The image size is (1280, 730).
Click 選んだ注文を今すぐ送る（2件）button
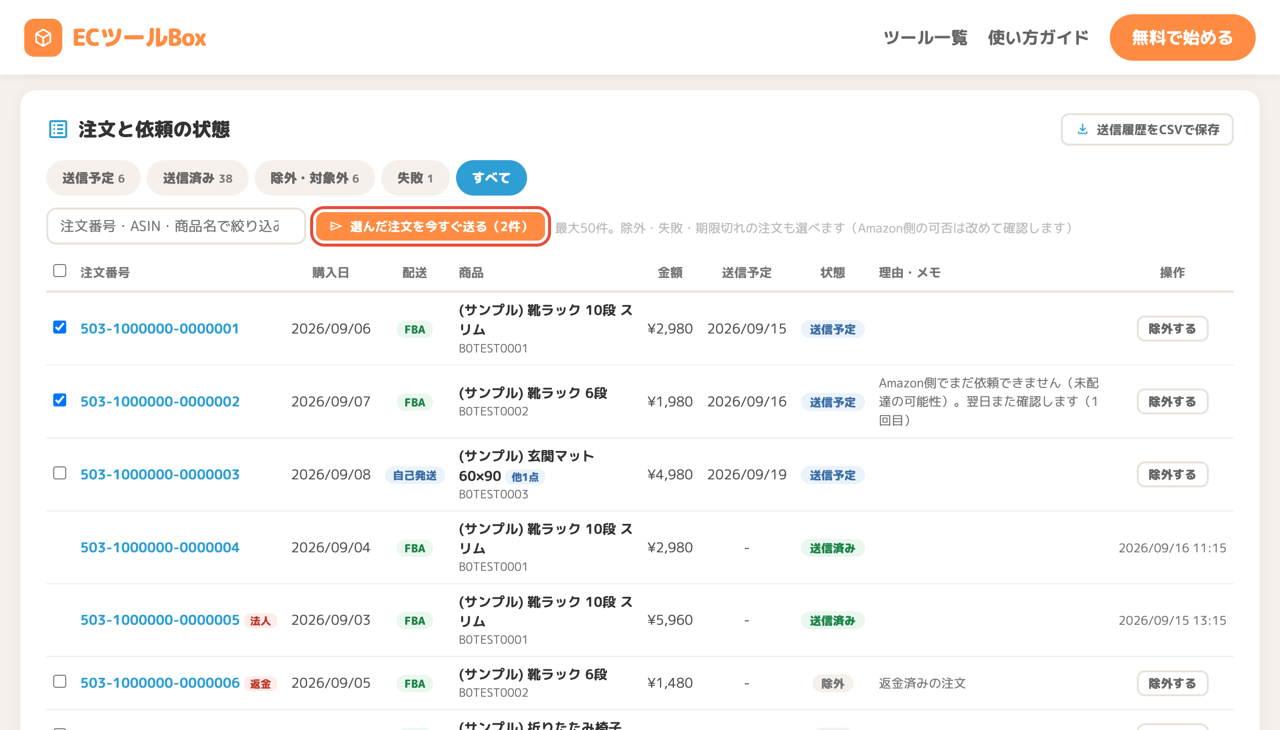pyautogui.click(x=430, y=227)
